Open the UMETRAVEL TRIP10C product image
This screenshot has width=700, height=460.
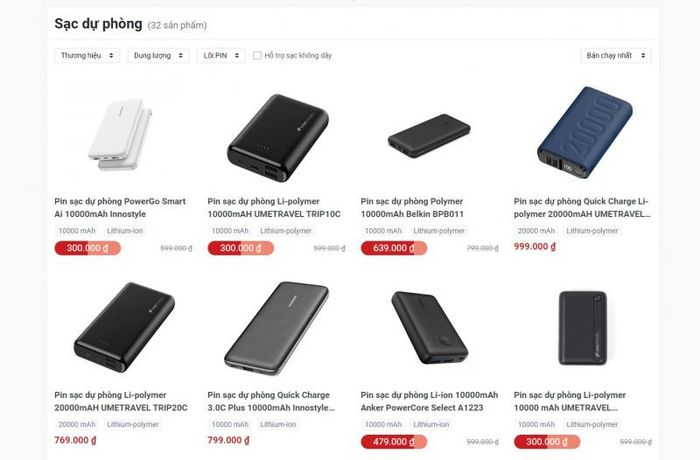278,137
